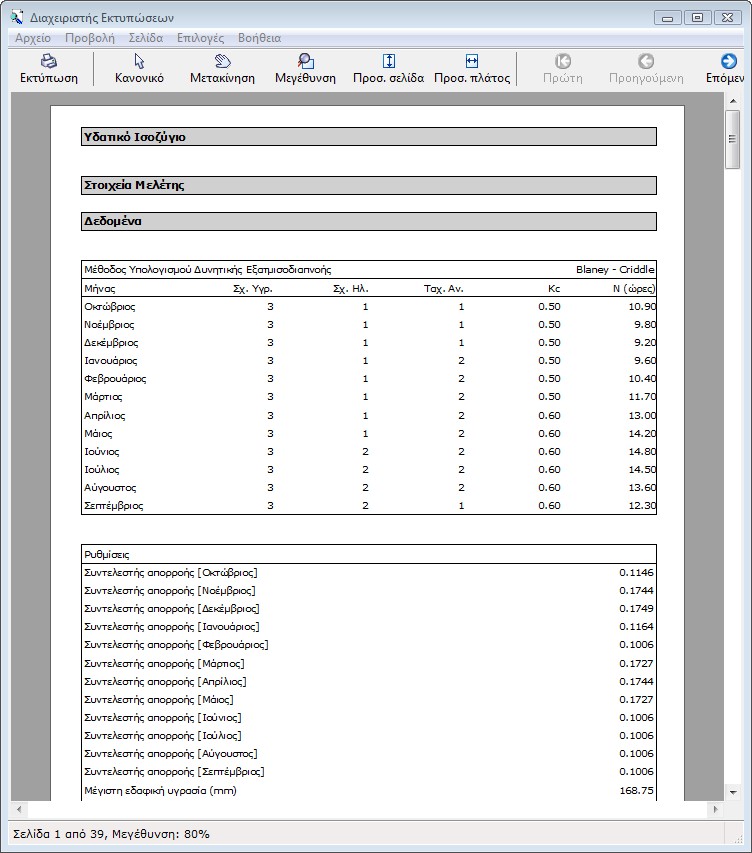This screenshot has height=853, width=752.
Task: Click the Εκτύπωση printer icon
Action: [x=48, y=62]
